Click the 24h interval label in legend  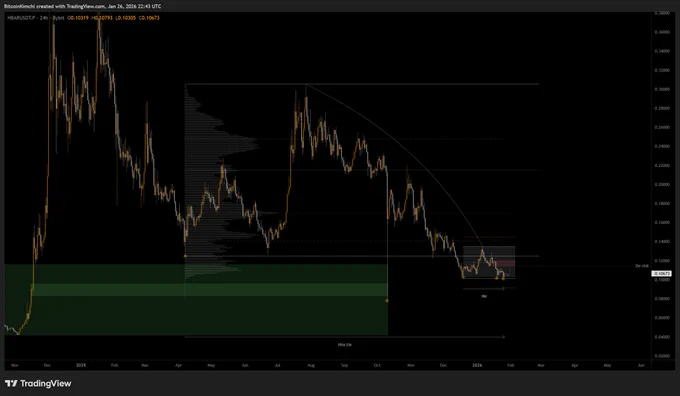[43, 18]
